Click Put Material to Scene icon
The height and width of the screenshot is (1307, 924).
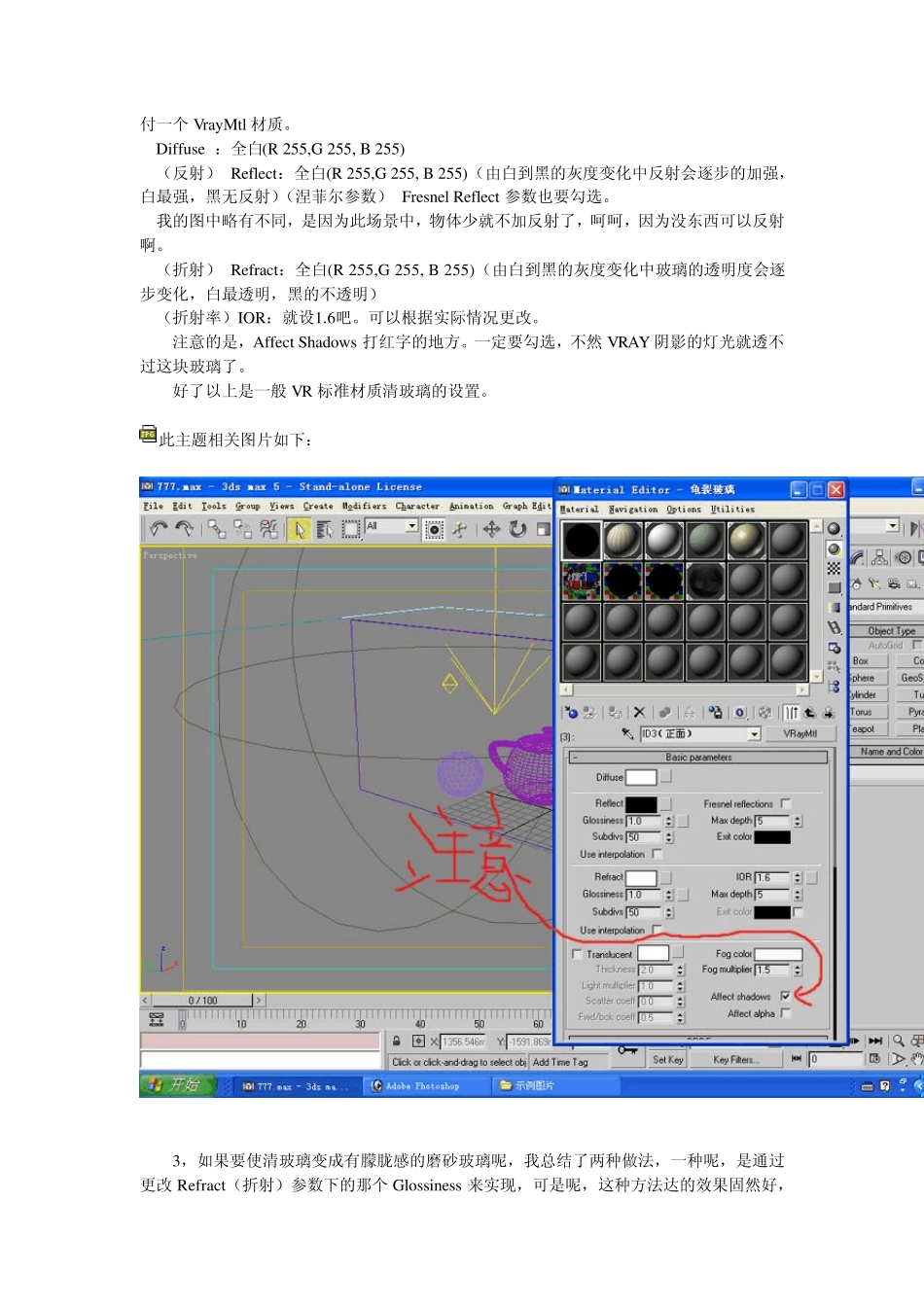590,713
